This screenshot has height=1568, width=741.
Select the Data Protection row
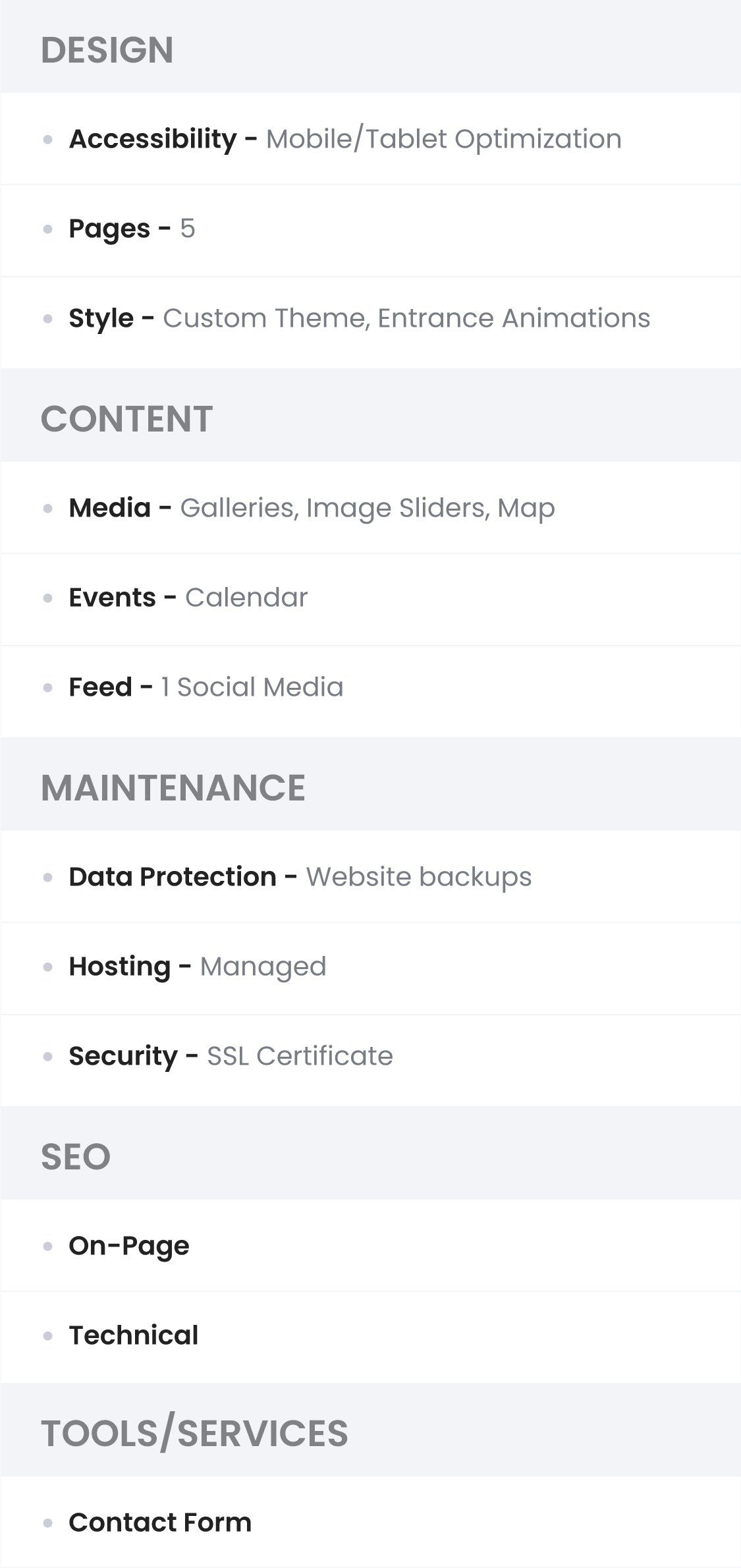coord(370,876)
